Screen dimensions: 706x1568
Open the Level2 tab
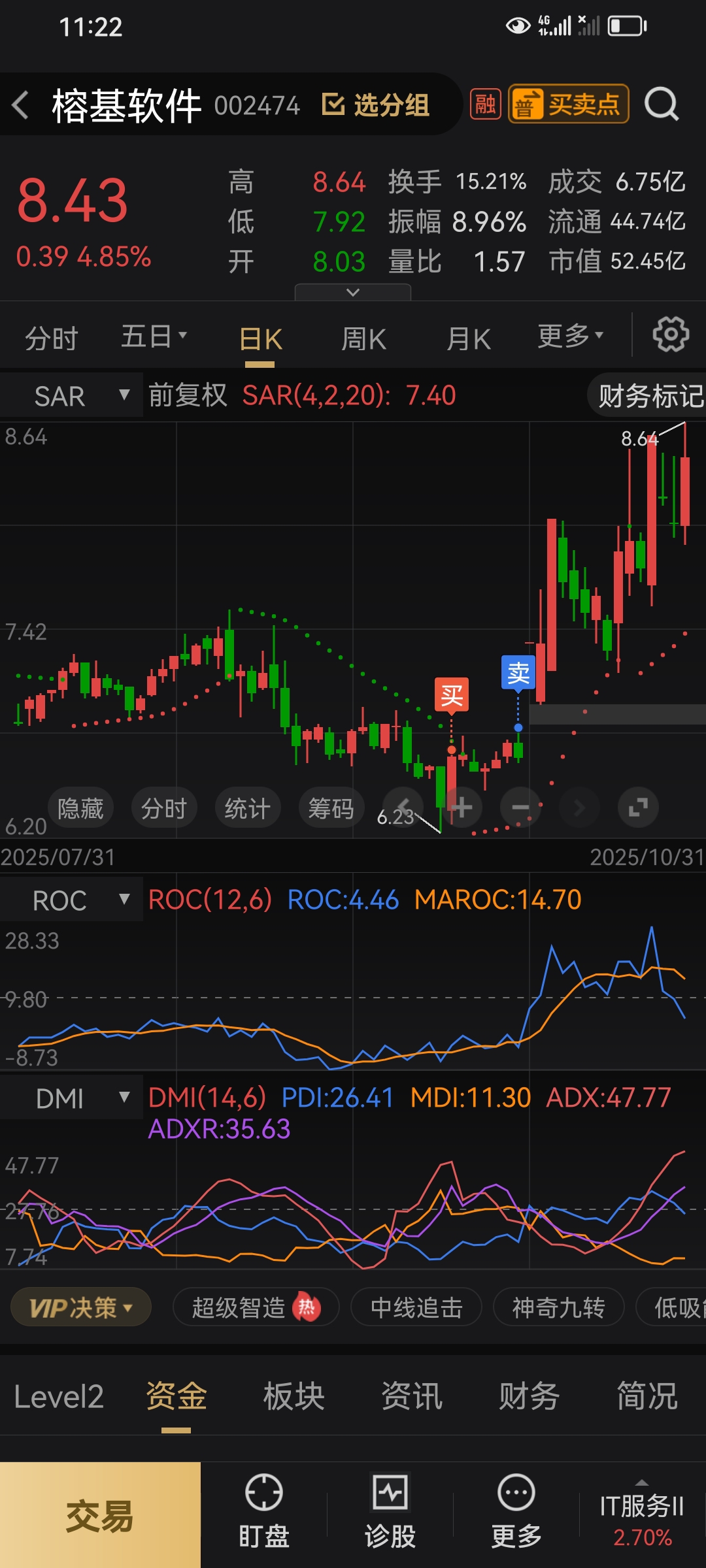[x=59, y=1397]
